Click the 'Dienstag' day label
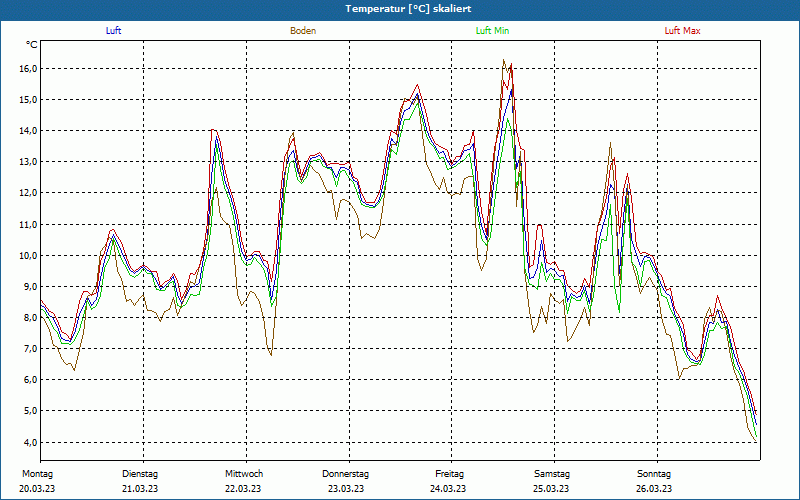 (140, 474)
